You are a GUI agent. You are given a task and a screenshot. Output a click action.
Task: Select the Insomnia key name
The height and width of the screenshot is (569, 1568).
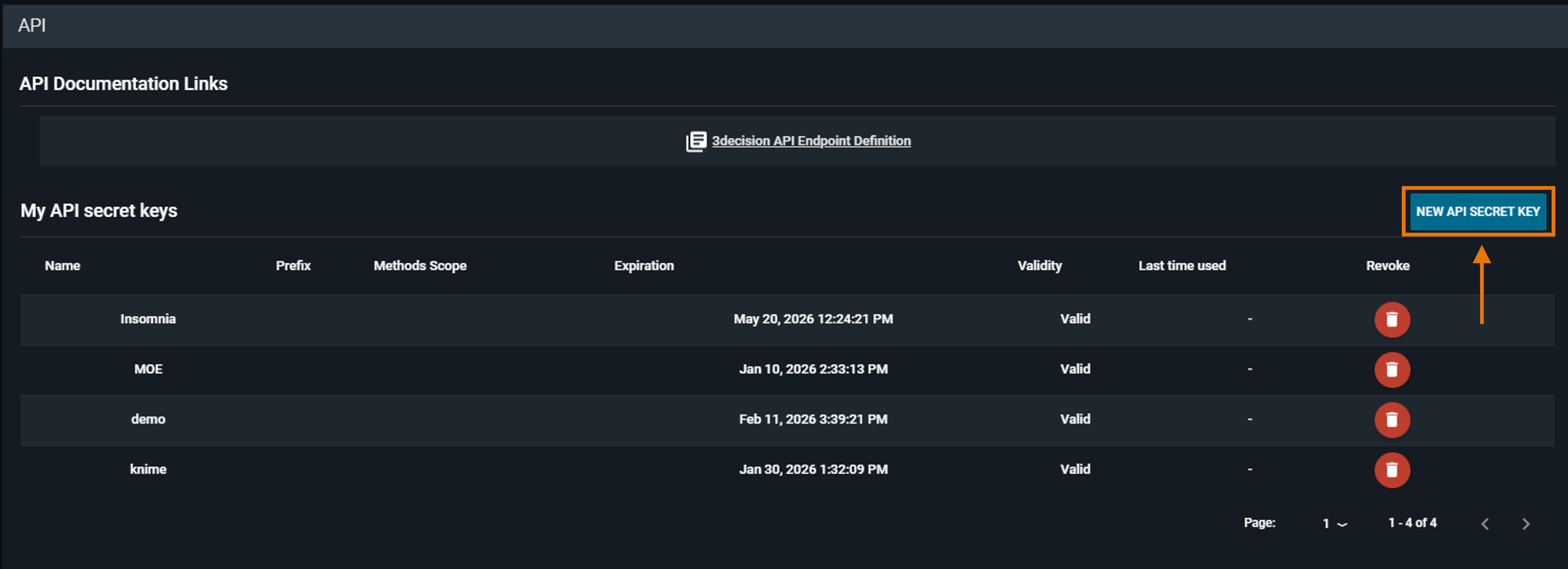click(148, 318)
